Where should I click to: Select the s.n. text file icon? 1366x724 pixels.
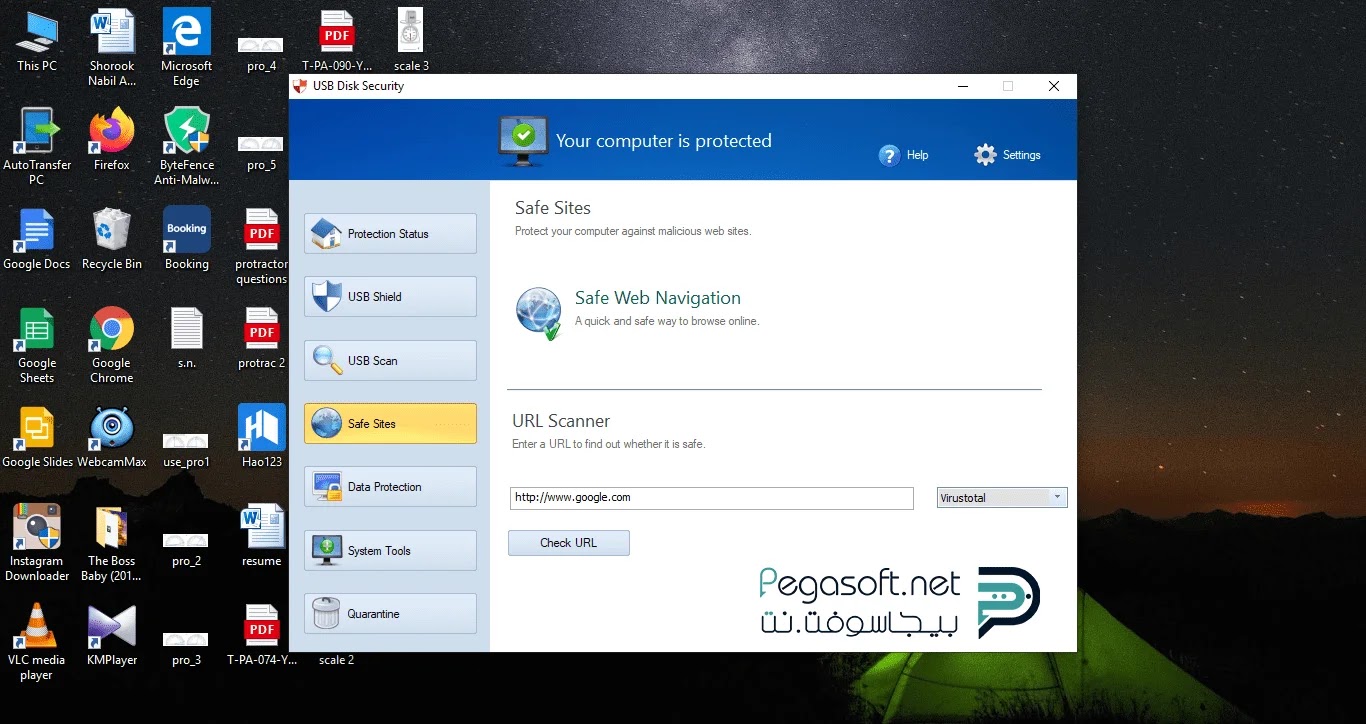coord(187,338)
